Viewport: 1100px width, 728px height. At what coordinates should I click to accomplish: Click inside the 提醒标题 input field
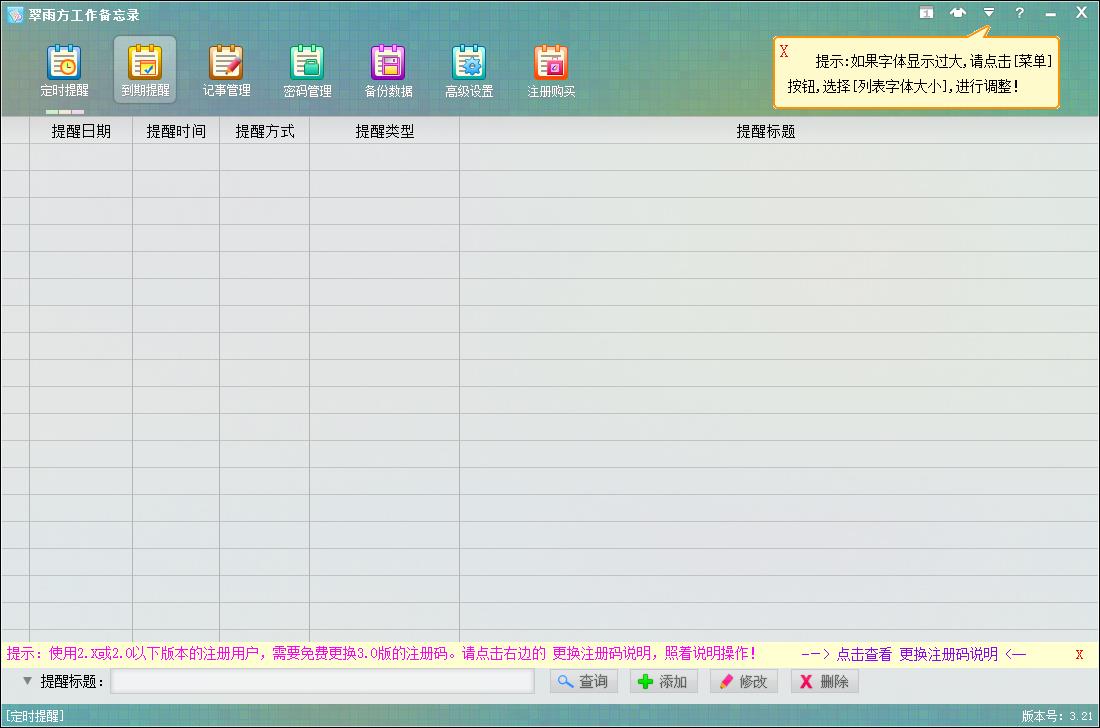click(320, 681)
